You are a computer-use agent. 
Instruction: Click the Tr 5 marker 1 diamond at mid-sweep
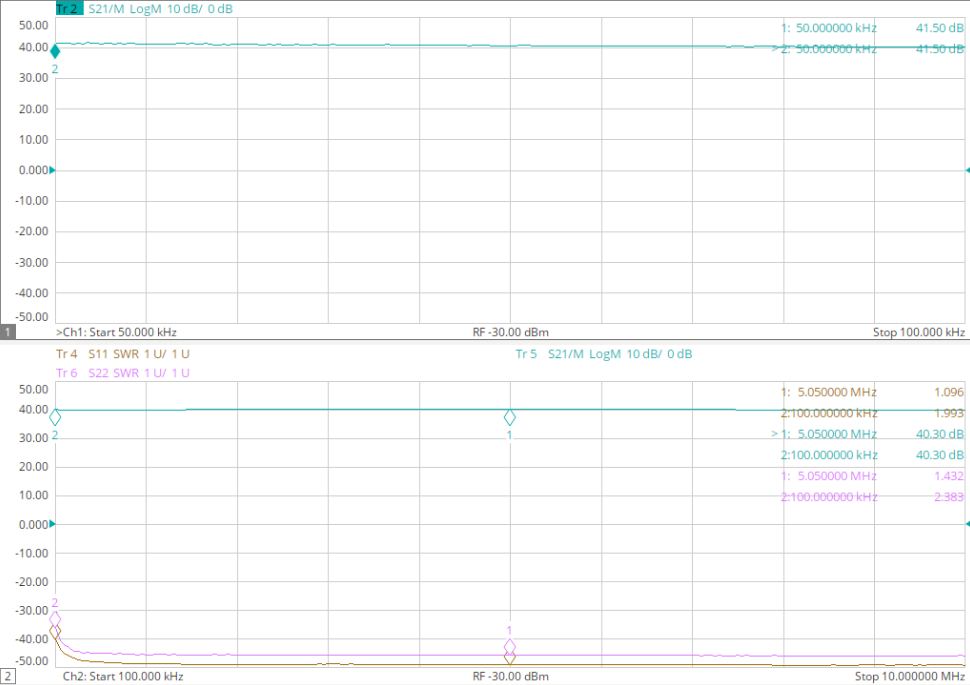pyautogui.click(x=510, y=418)
